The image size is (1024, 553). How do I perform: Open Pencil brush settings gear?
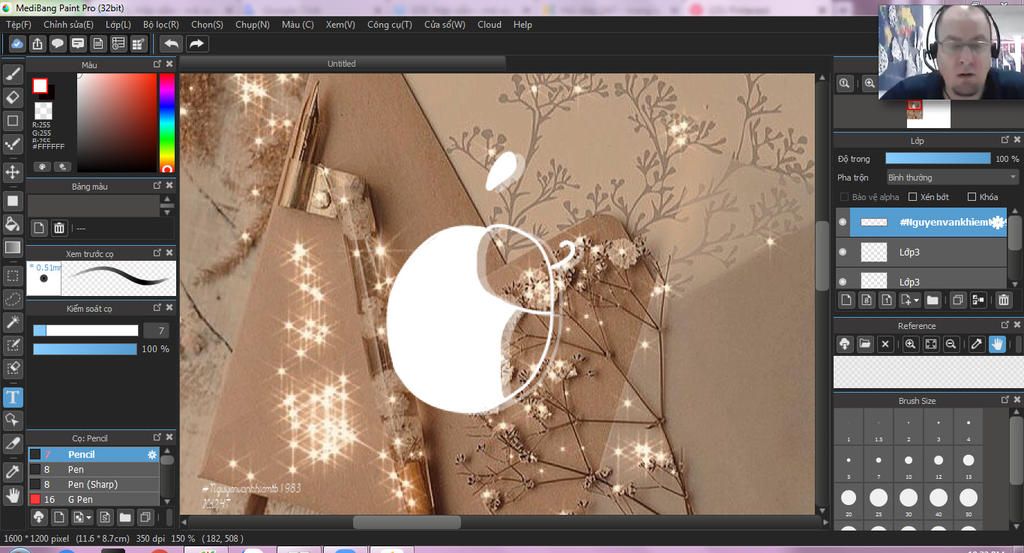click(152, 454)
